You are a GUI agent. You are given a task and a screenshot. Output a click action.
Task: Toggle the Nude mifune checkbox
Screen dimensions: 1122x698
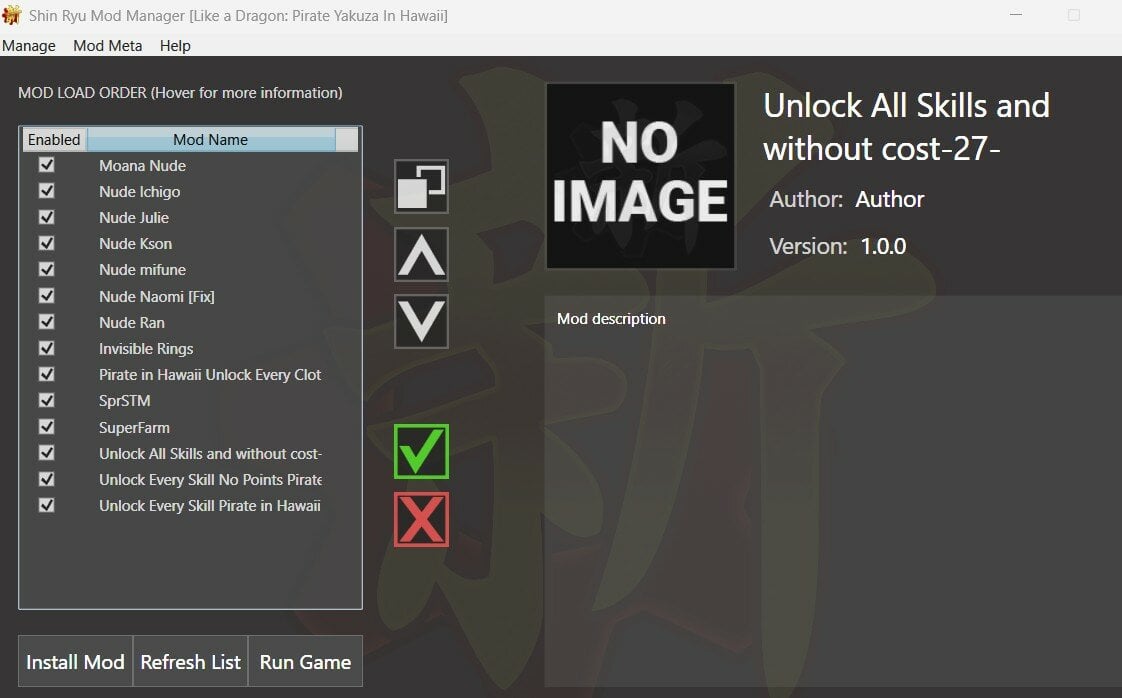[47, 269]
